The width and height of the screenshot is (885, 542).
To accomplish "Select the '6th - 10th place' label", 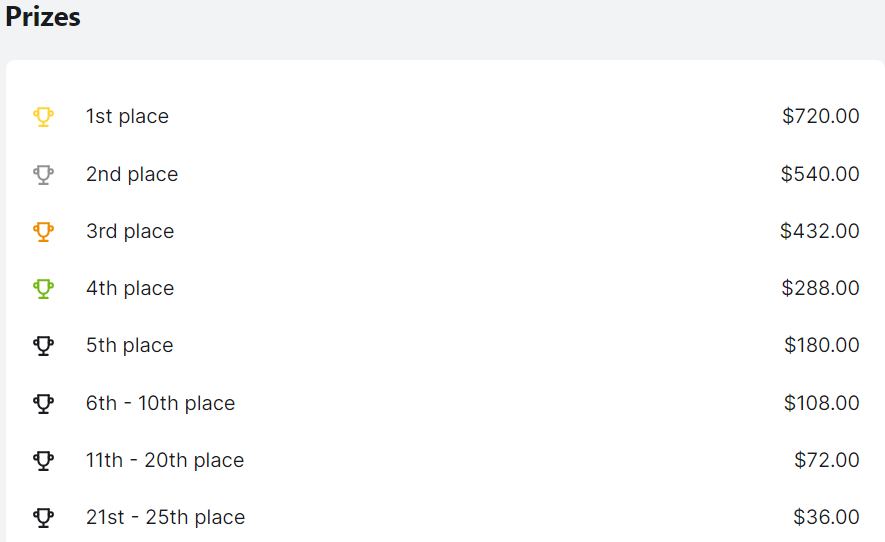I will point(160,403).
